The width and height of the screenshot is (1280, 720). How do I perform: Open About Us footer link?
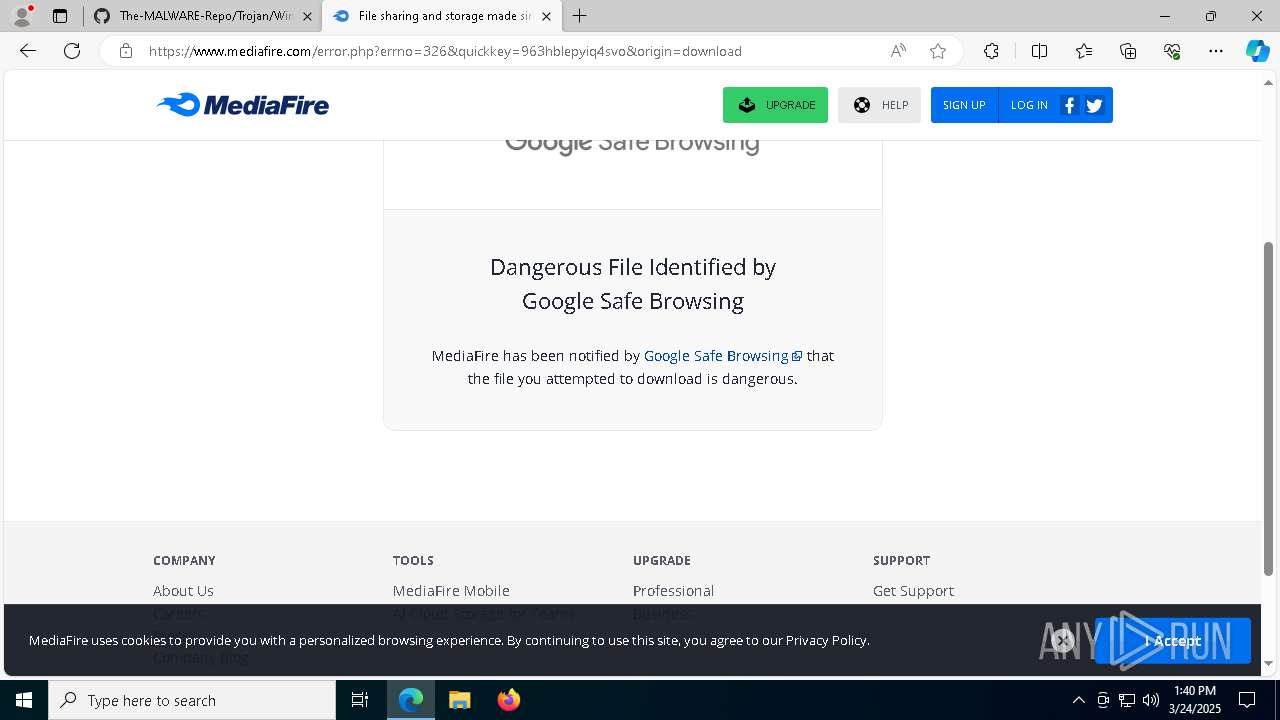183,591
